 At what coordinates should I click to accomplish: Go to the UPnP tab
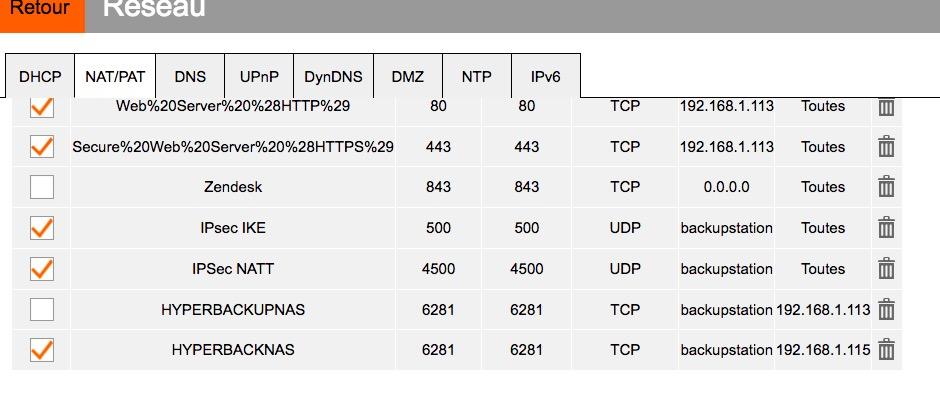(x=259, y=77)
